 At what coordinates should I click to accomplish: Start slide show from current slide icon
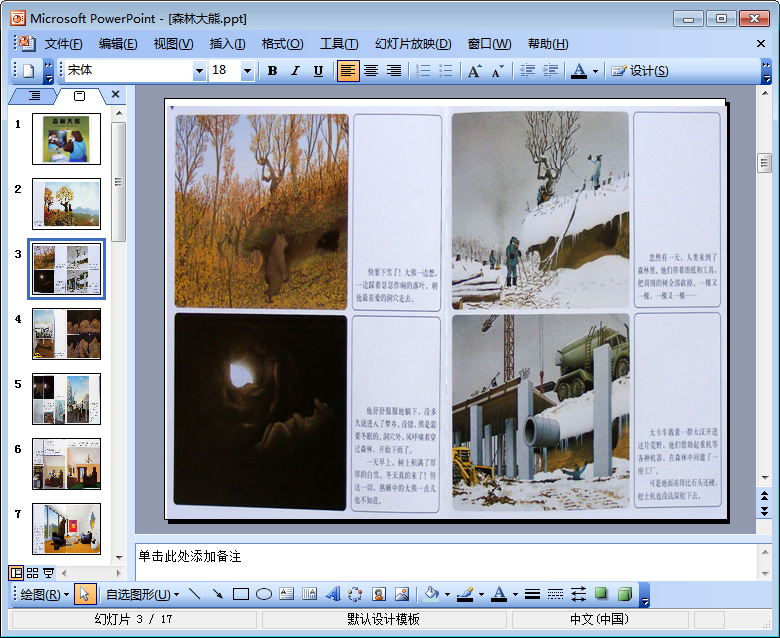(x=48, y=573)
